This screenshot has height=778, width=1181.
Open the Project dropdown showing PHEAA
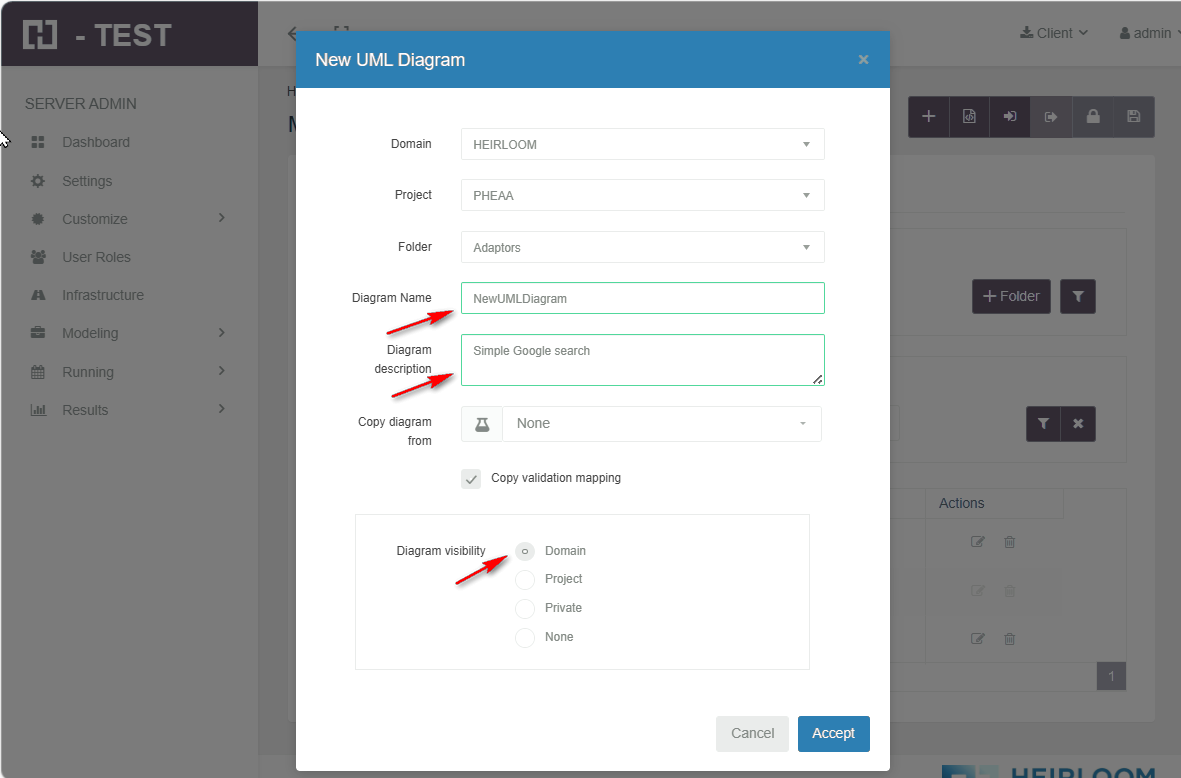642,196
